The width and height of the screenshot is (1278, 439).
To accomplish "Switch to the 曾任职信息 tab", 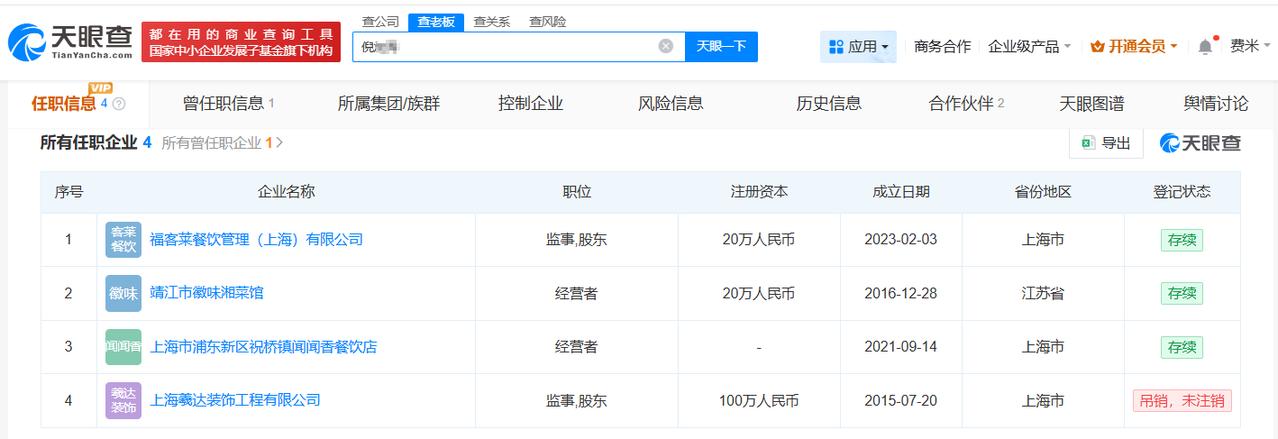I will coord(228,103).
